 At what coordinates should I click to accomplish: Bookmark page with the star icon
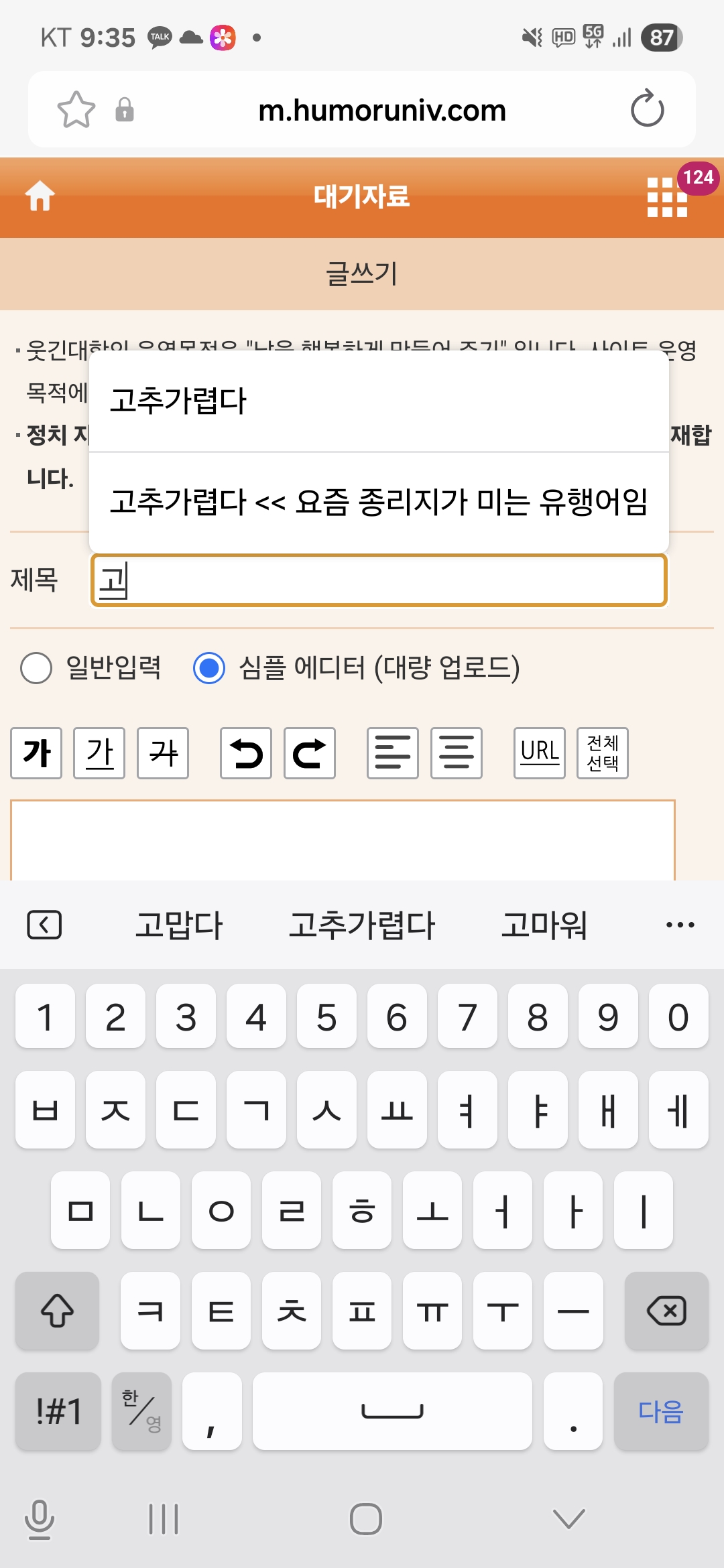[76, 110]
